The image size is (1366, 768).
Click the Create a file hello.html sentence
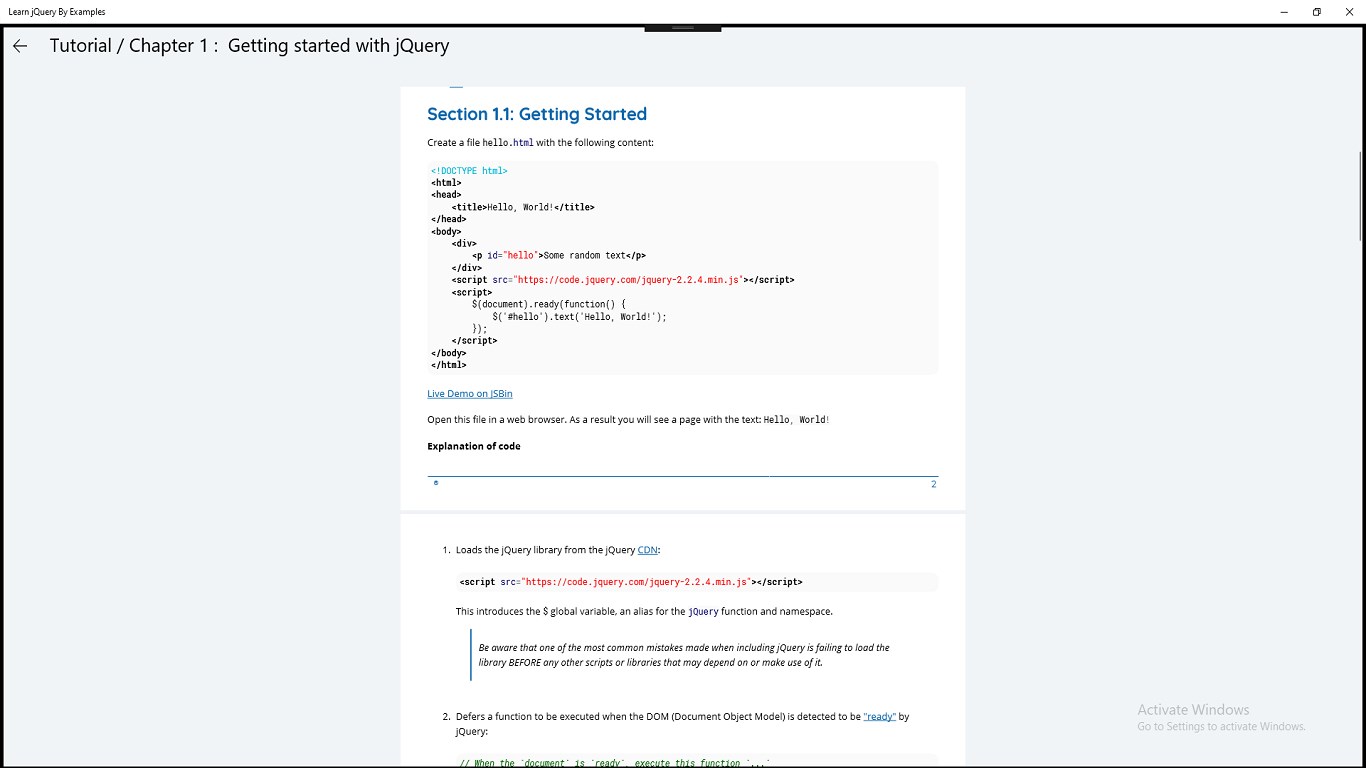point(540,143)
